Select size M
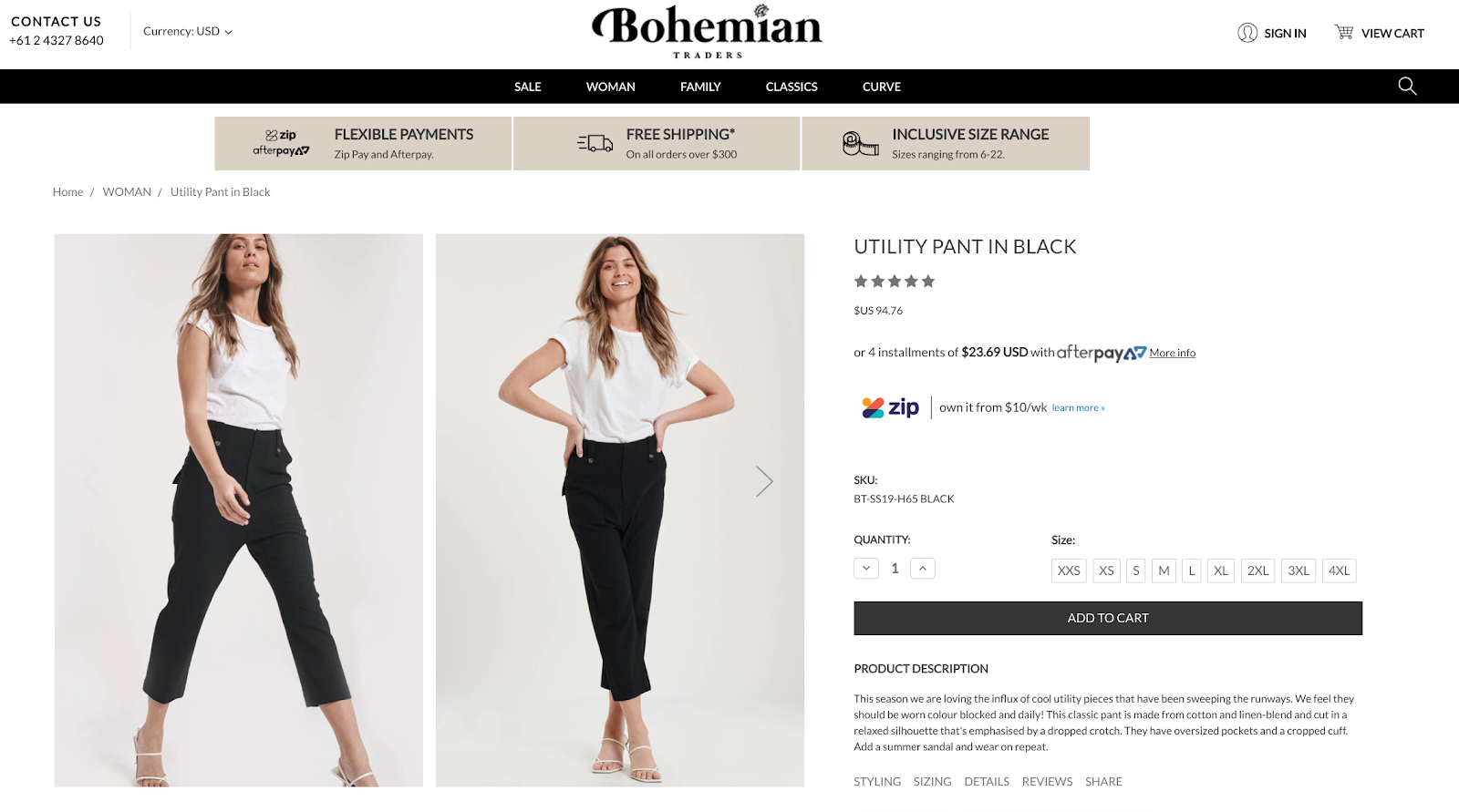Screen dimensions: 1459x812 (x=1164, y=570)
